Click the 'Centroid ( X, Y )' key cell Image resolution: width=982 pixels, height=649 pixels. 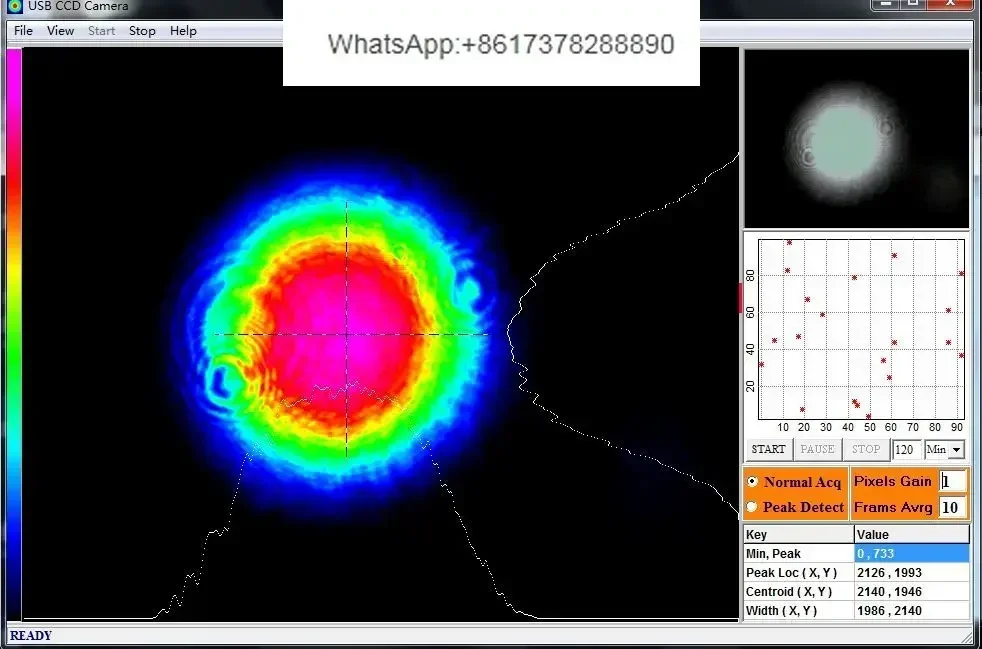(799, 591)
